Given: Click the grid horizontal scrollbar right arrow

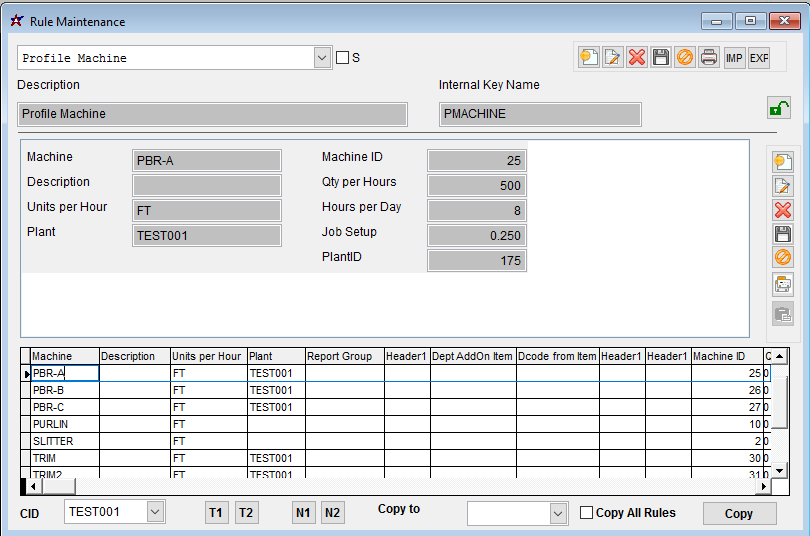Looking at the screenshot, I should 765,486.
